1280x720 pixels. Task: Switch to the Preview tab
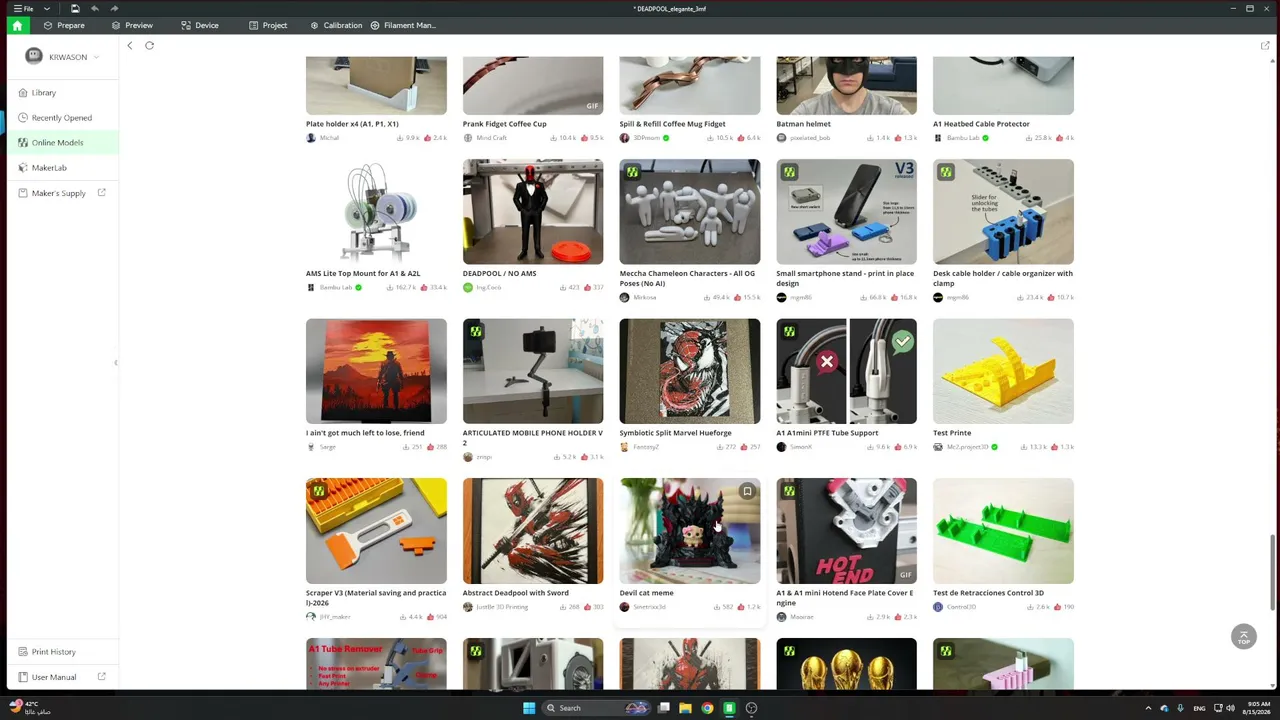(132, 25)
